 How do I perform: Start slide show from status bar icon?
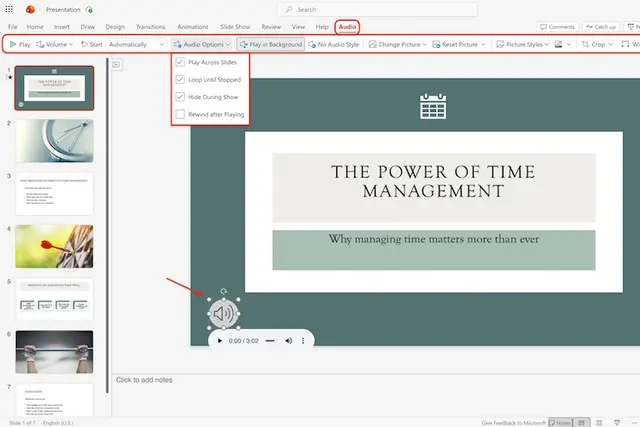click(617, 423)
